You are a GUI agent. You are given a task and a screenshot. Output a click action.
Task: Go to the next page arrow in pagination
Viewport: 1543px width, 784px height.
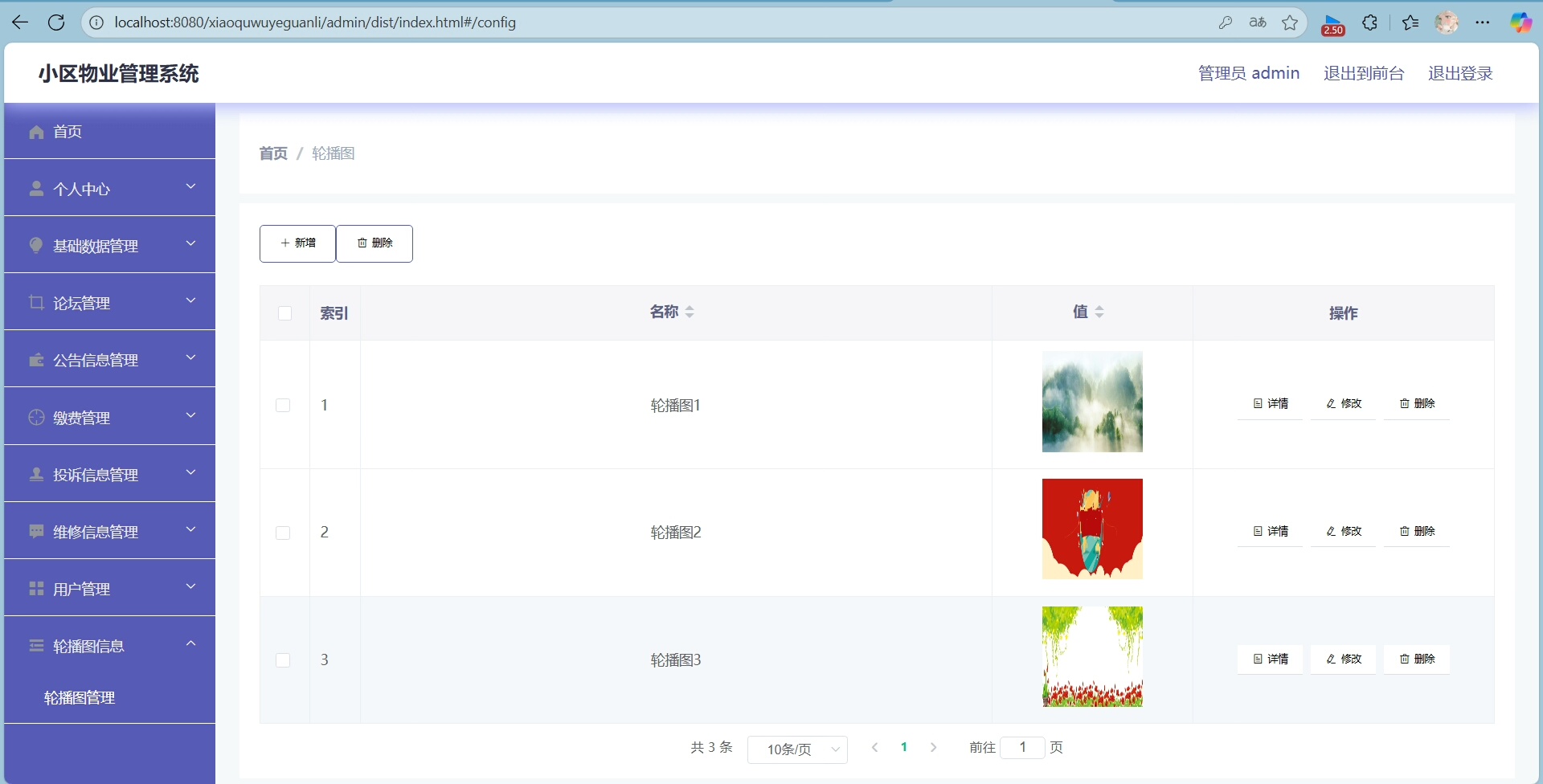[933, 748]
